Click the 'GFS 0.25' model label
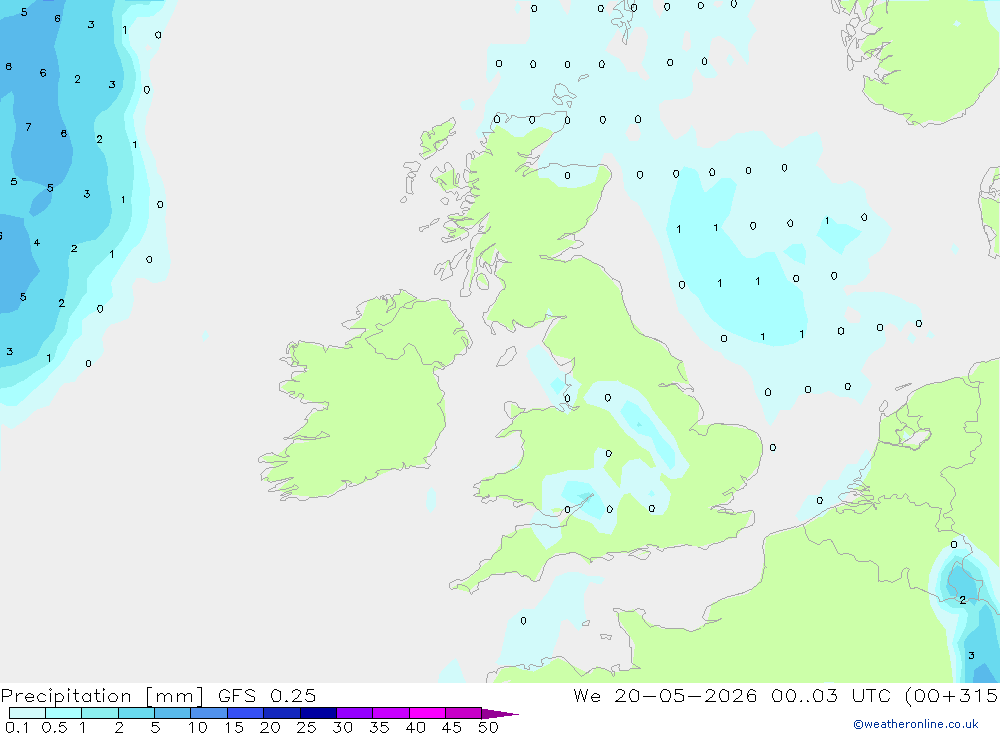This screenshot has height=733, width=1000. [x=267, y=695]
